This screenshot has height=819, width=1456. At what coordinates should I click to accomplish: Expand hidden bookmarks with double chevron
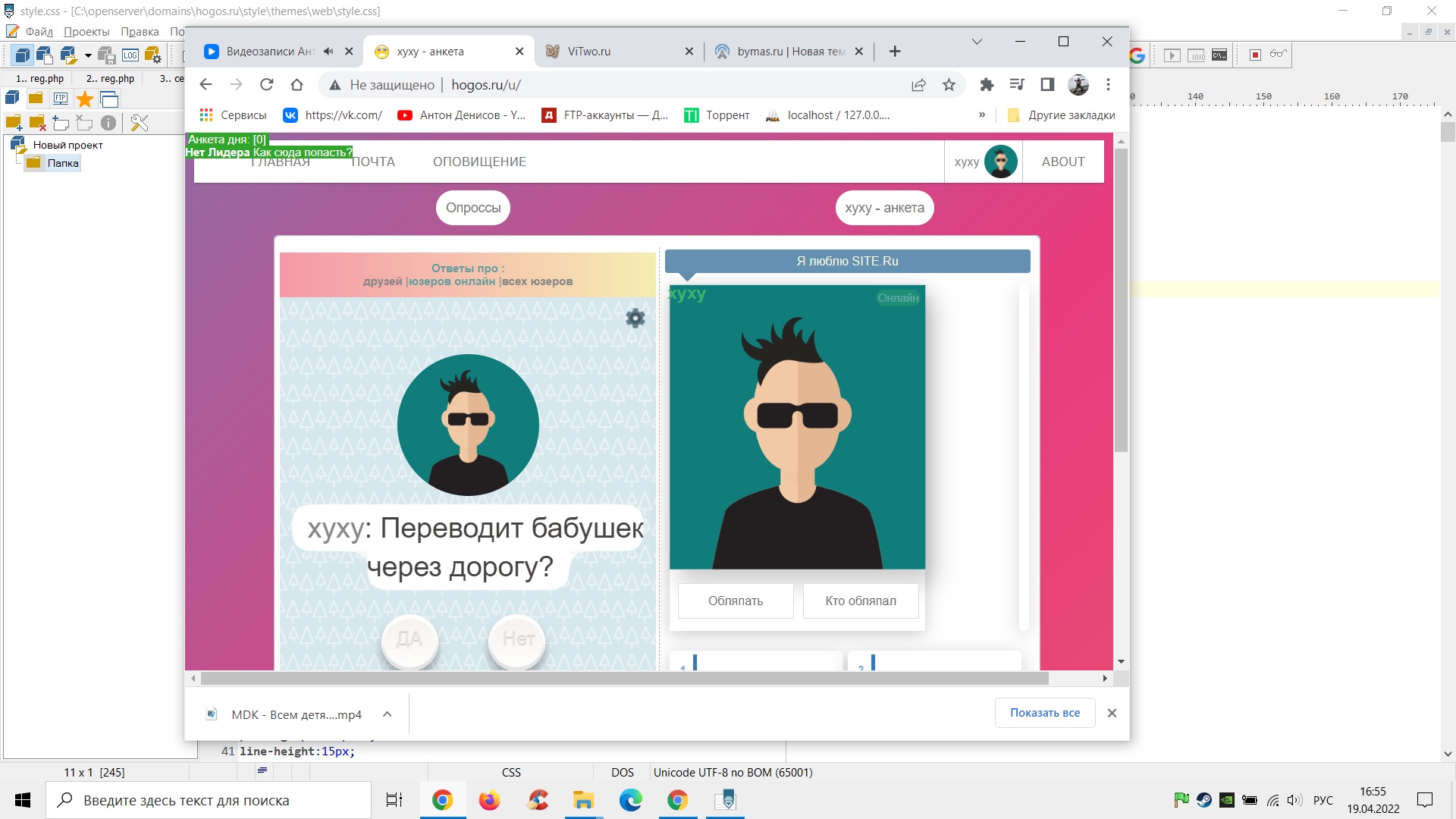(x=982, y=115)
